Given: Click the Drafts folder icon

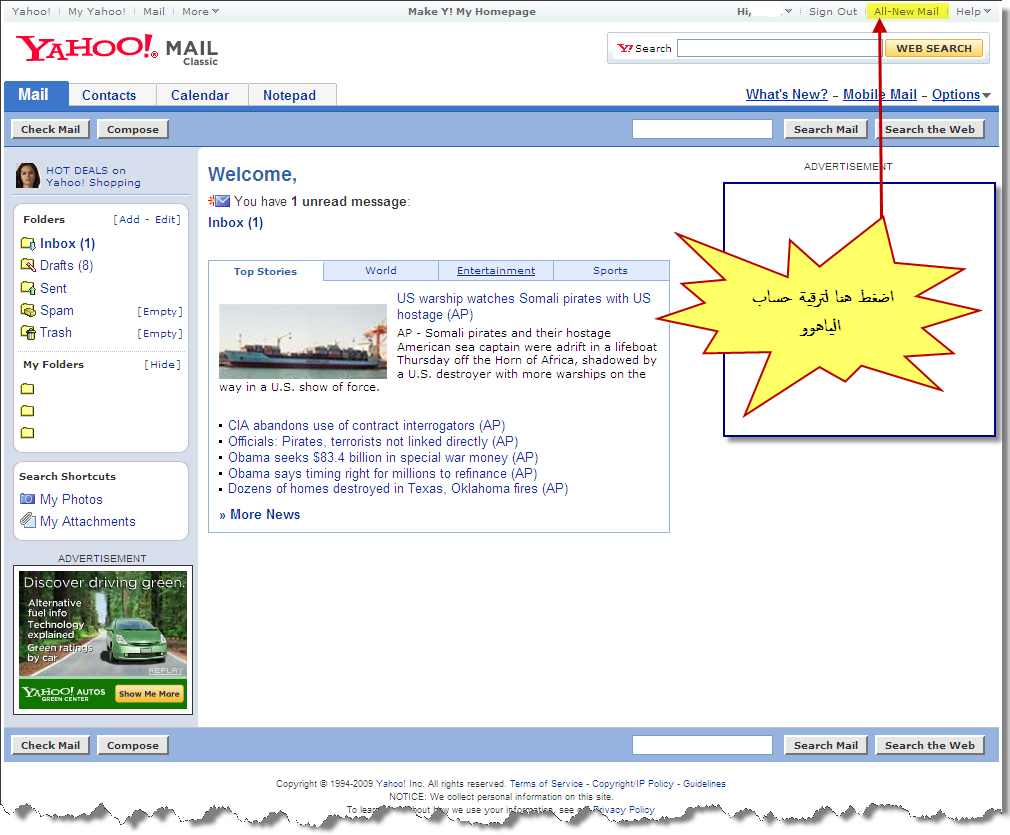Looking at the screenshot, I should pos(28,265).
